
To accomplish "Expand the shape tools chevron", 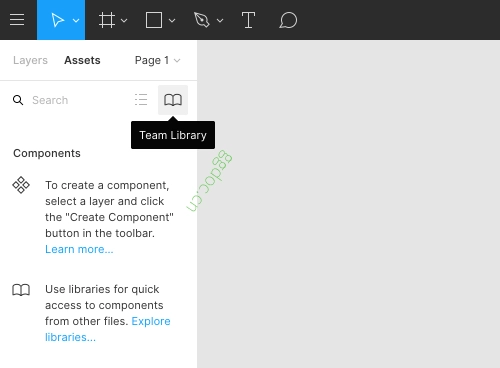I will pyautogui.click(x=172, y=20).
